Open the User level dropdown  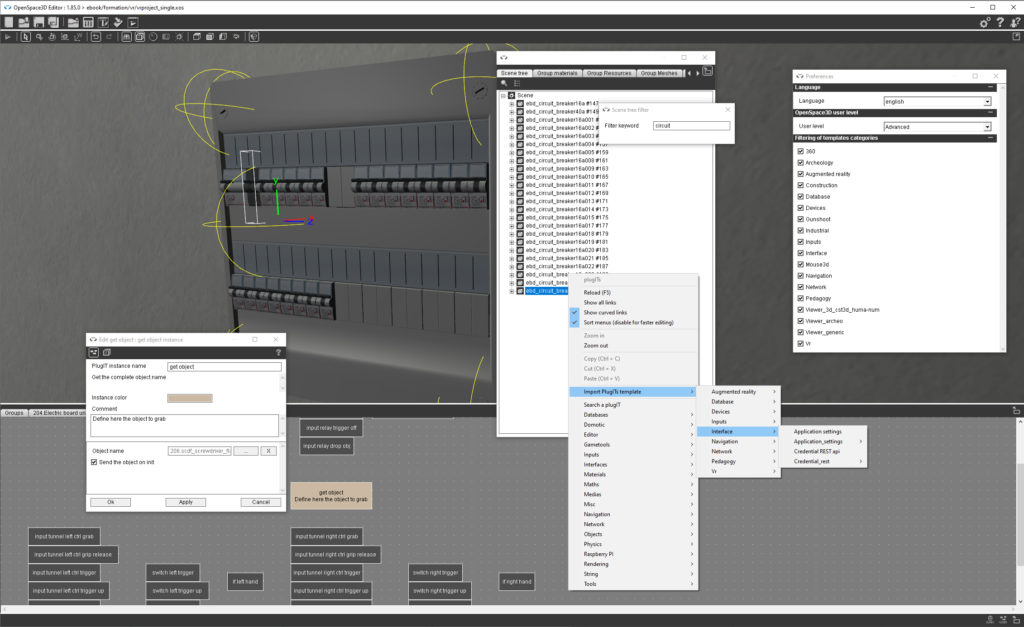[x=937, y=127]
